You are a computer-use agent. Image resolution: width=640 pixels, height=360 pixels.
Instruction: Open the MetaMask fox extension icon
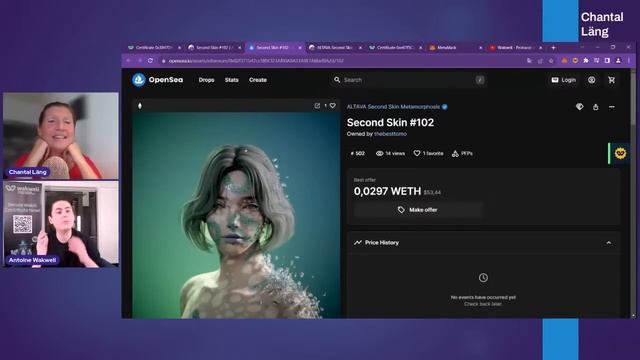pos(564,61)
